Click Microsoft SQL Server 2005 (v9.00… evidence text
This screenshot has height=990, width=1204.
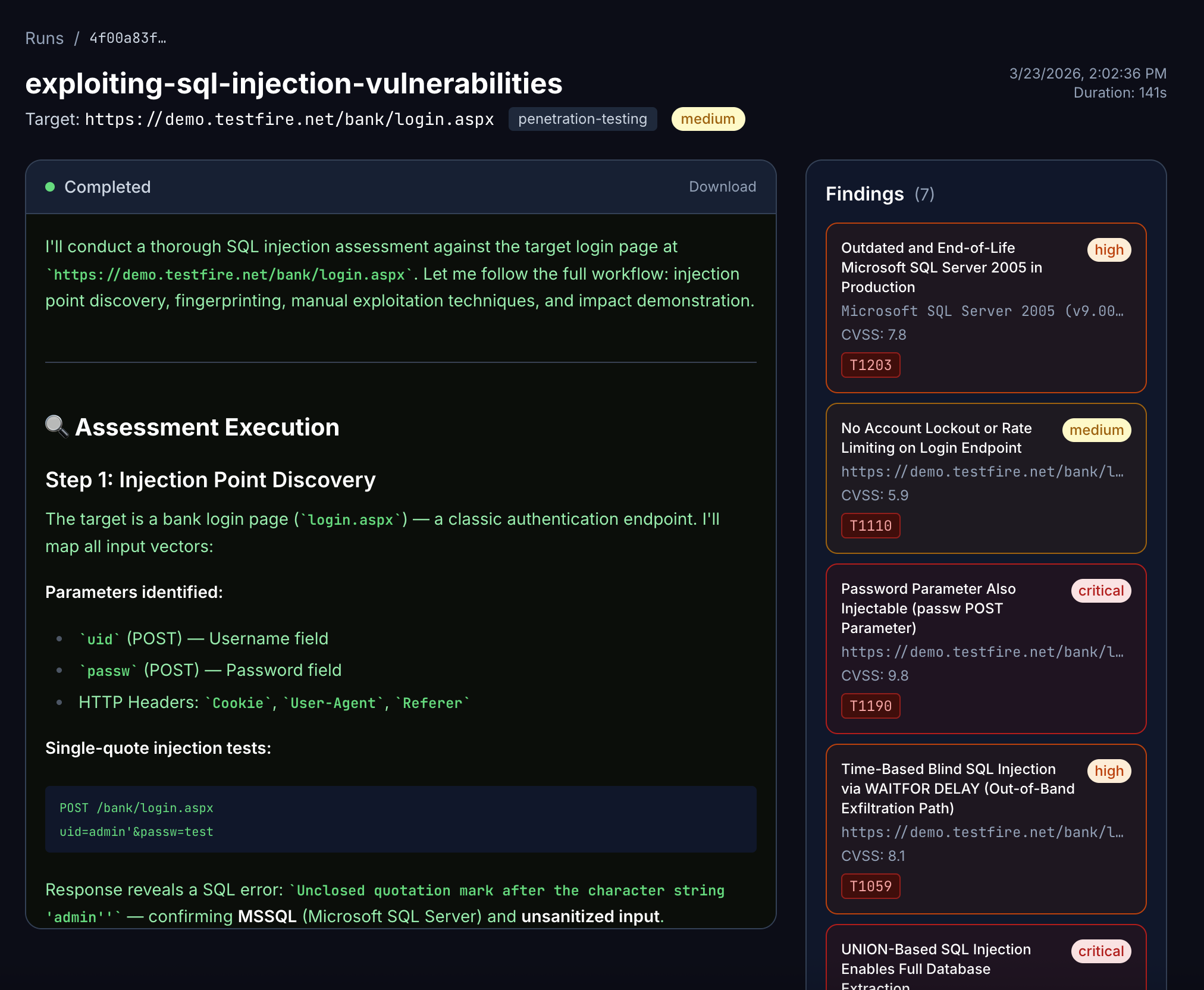pos(982,311)
